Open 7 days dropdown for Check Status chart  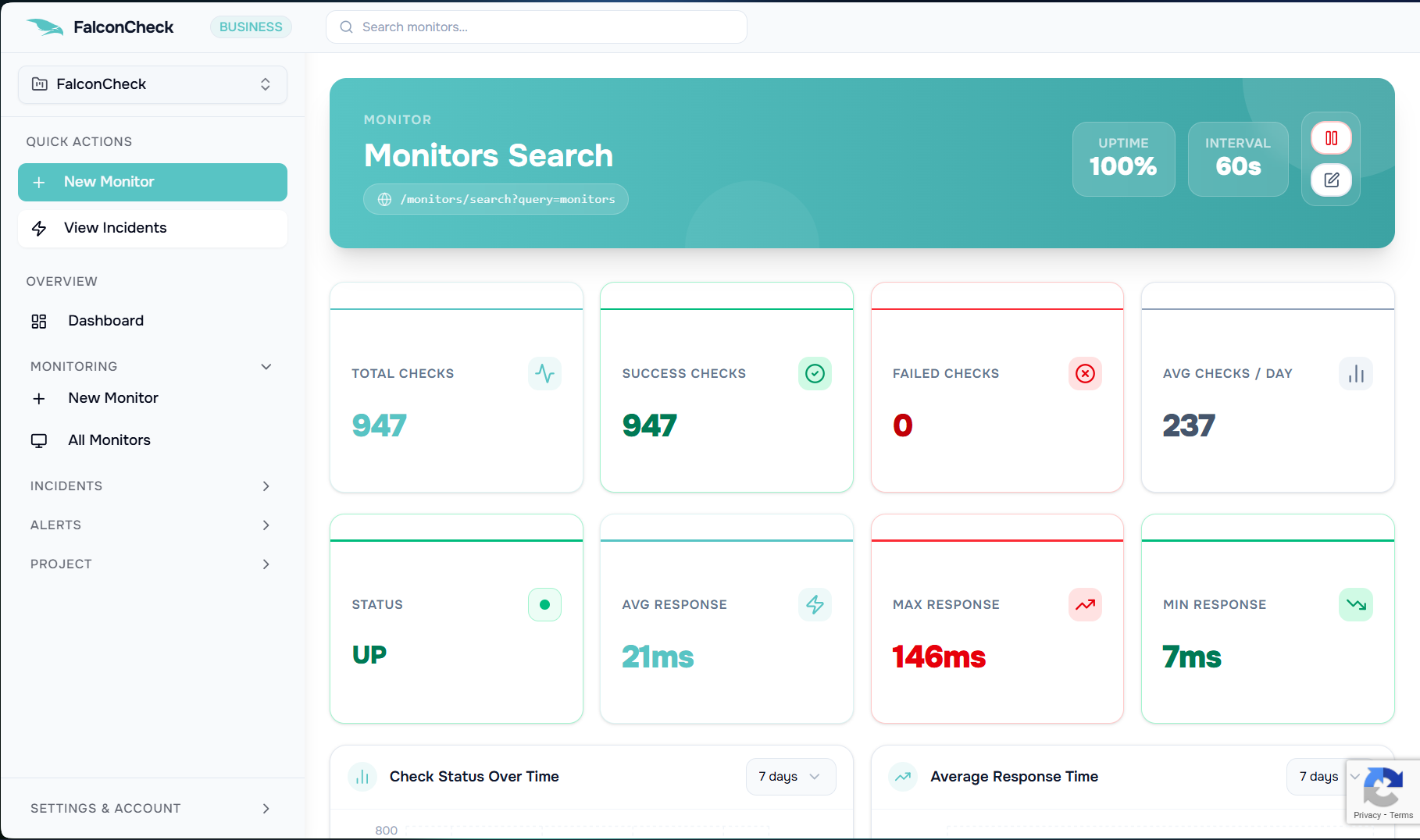coord(790,777)
